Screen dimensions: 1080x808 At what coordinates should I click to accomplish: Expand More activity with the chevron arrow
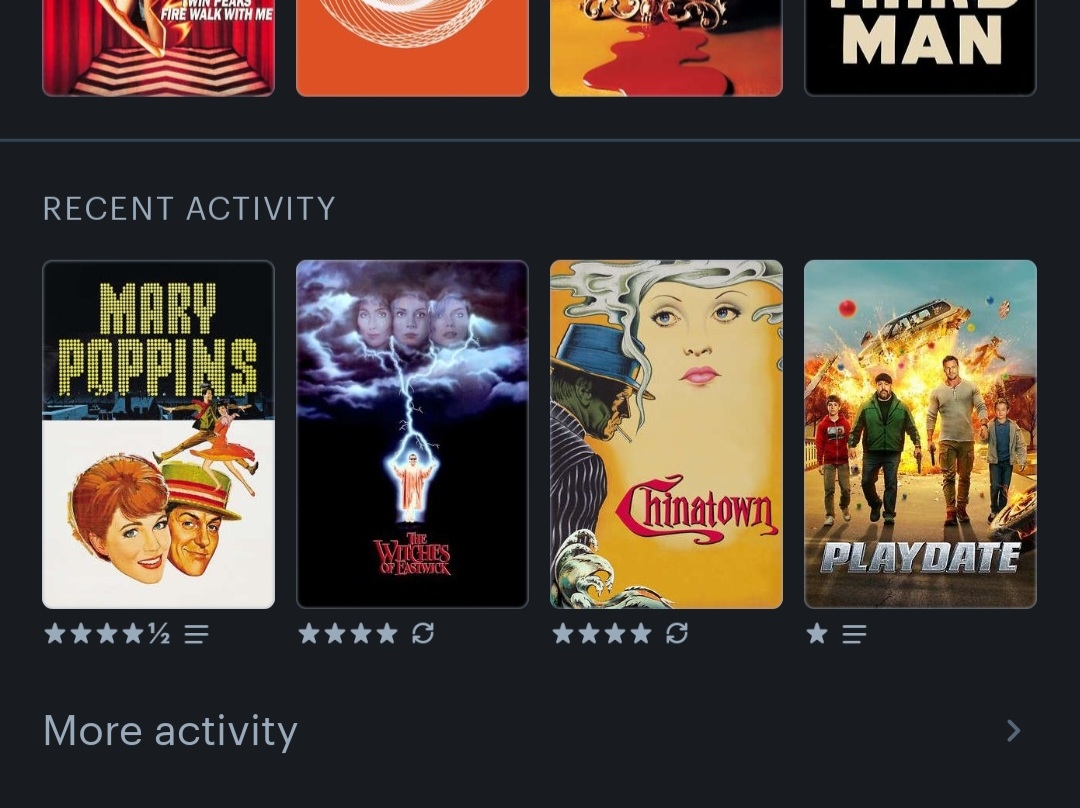1013,731
